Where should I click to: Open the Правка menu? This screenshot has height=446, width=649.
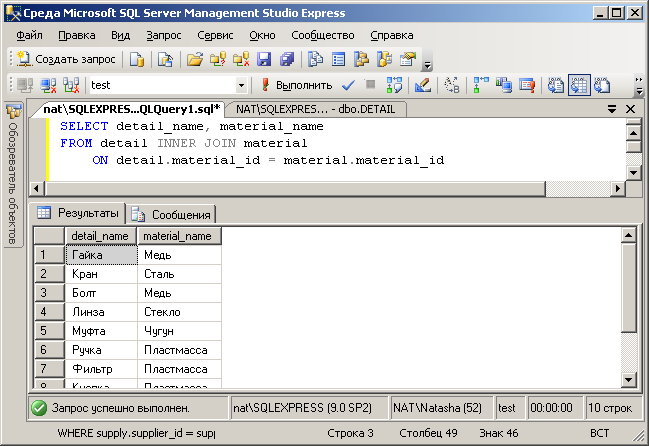[x=77, y=36]
